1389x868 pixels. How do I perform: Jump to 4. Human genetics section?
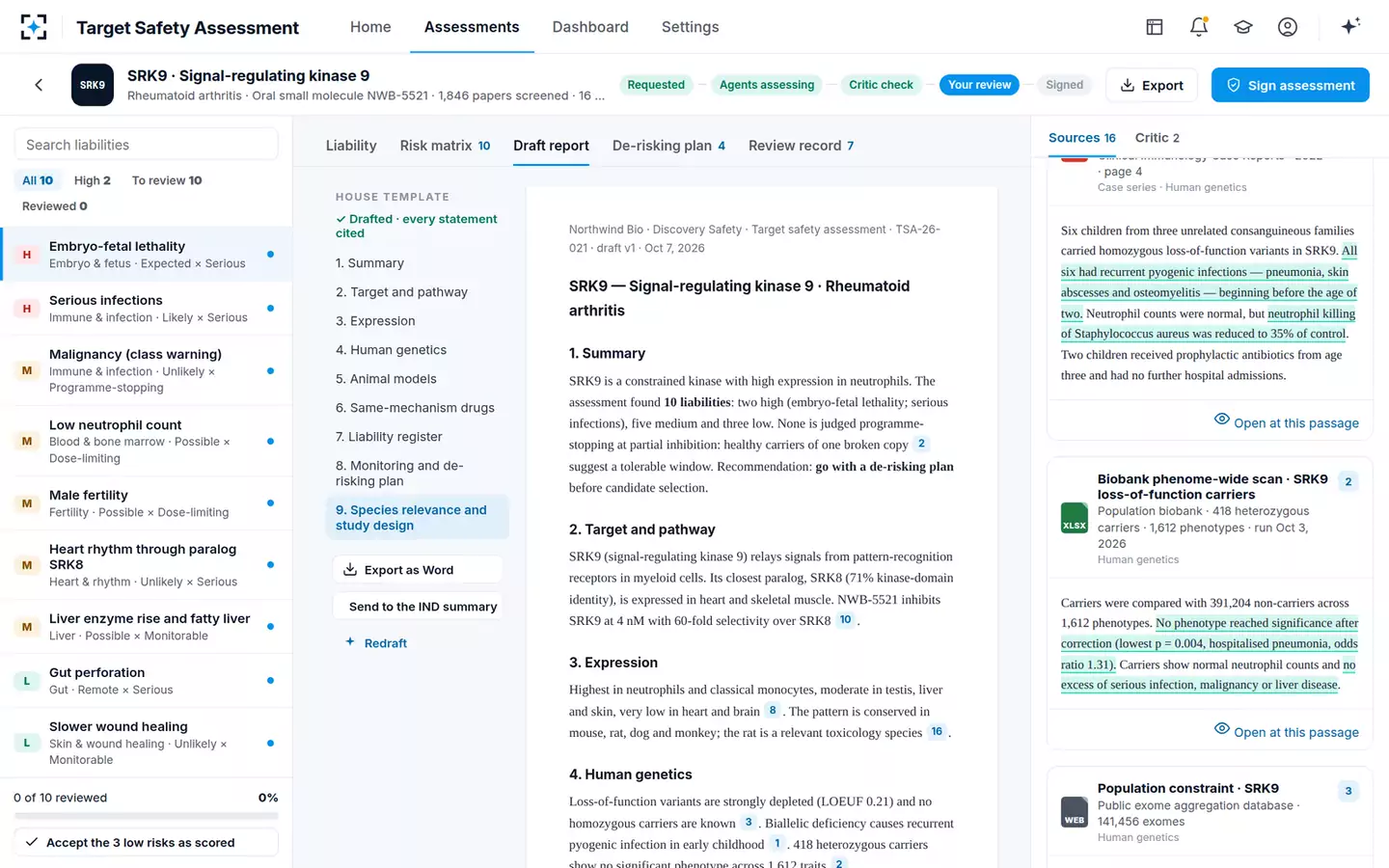click(391, 350)
